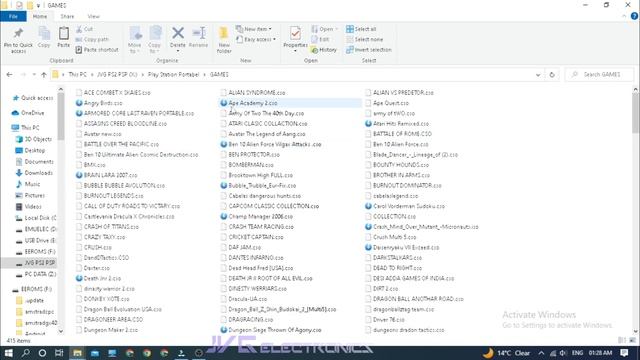
Task: Click Invert selection
Action: pos(369,50)
